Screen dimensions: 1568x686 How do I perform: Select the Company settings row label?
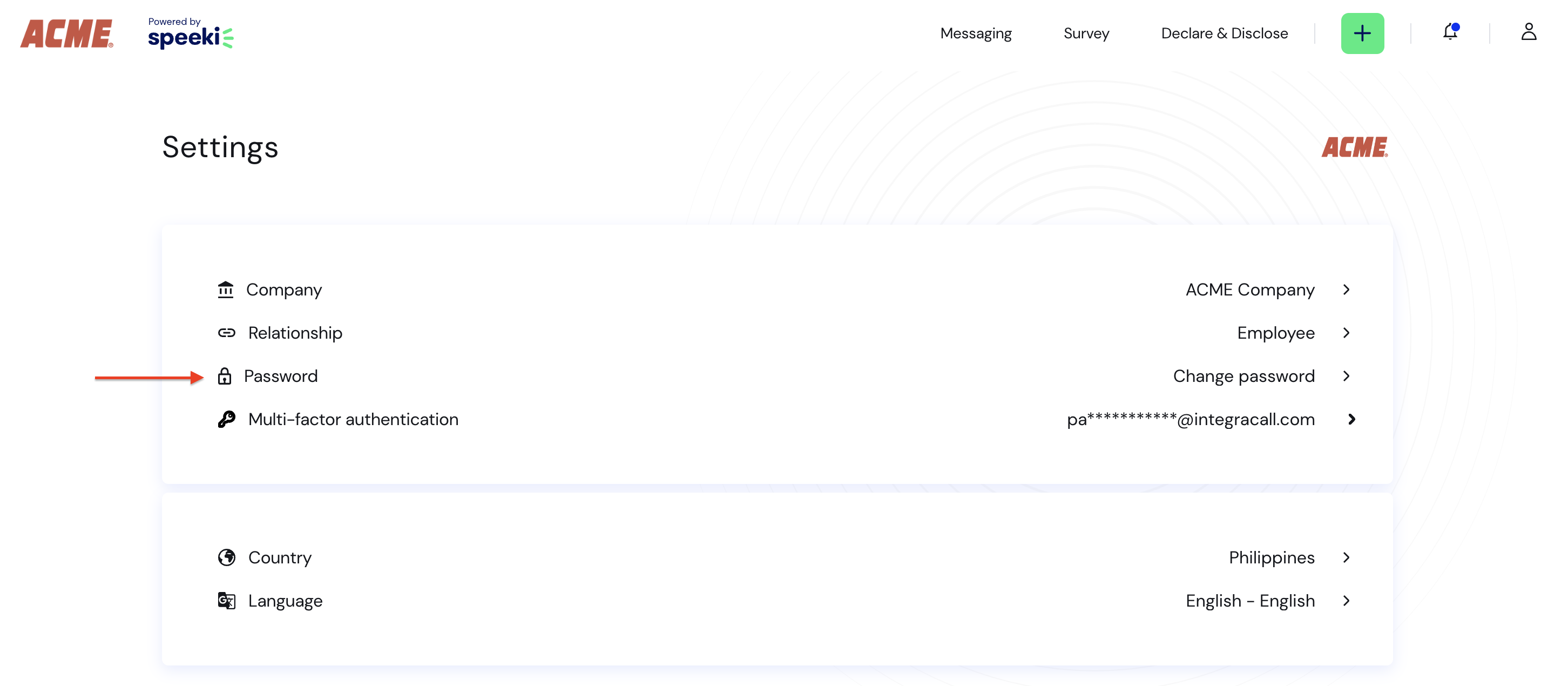(283, 291)
